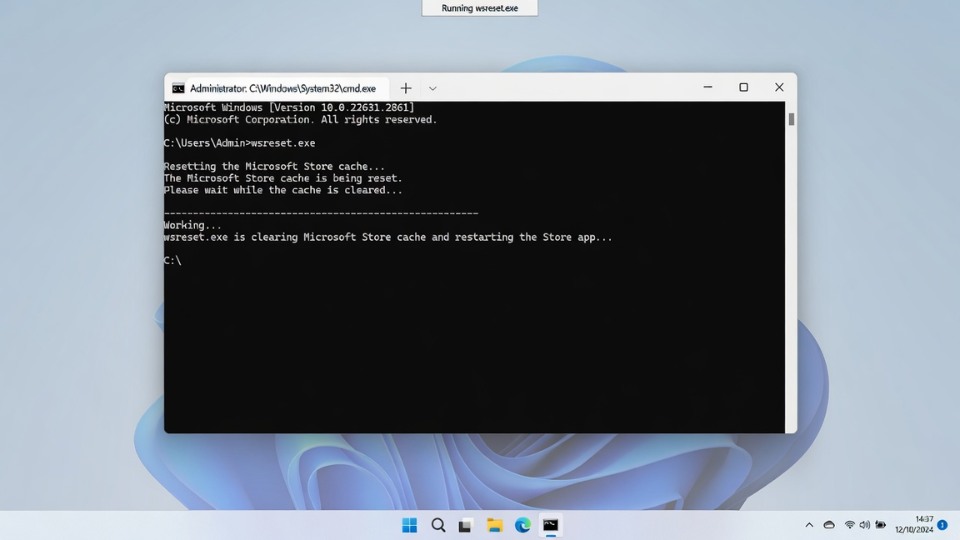Launch Microsoft Edge from the taskbar

pyautogui.click(x=522, y=525)
